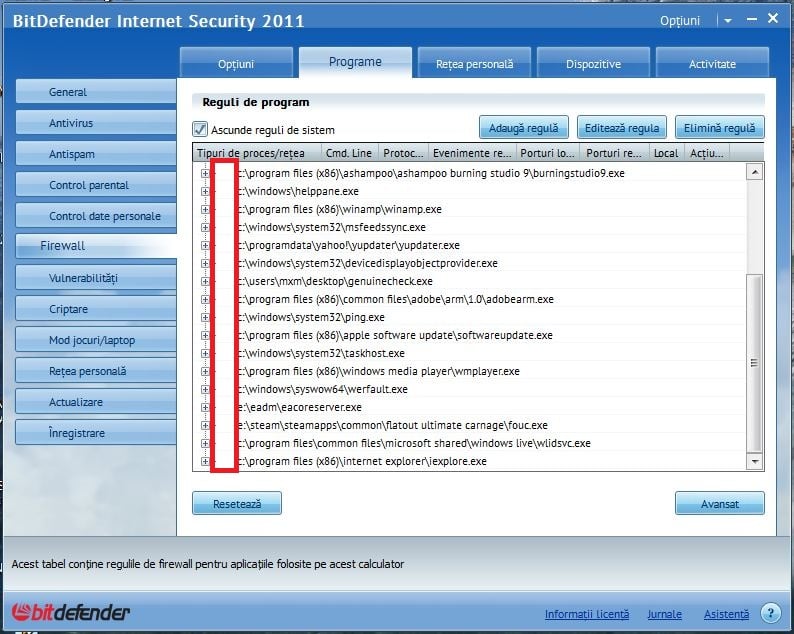794x634 pixels.
Task: Expand the winamp.exe rule
Action: point(205,209)
